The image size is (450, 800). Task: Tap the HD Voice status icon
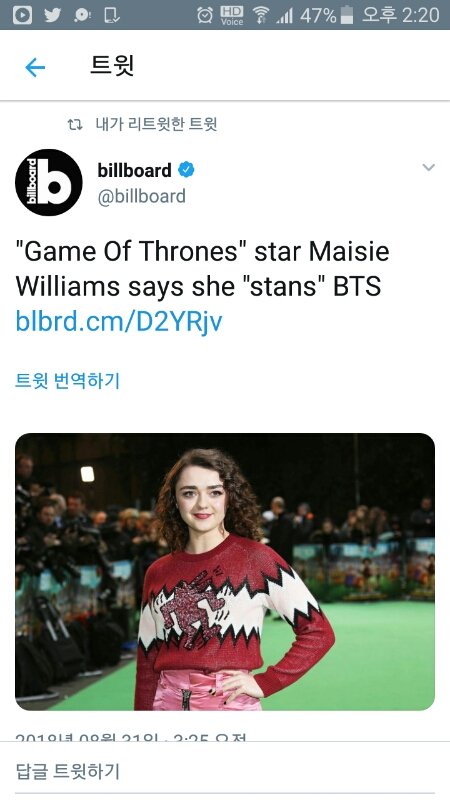[x=232, y=15]
